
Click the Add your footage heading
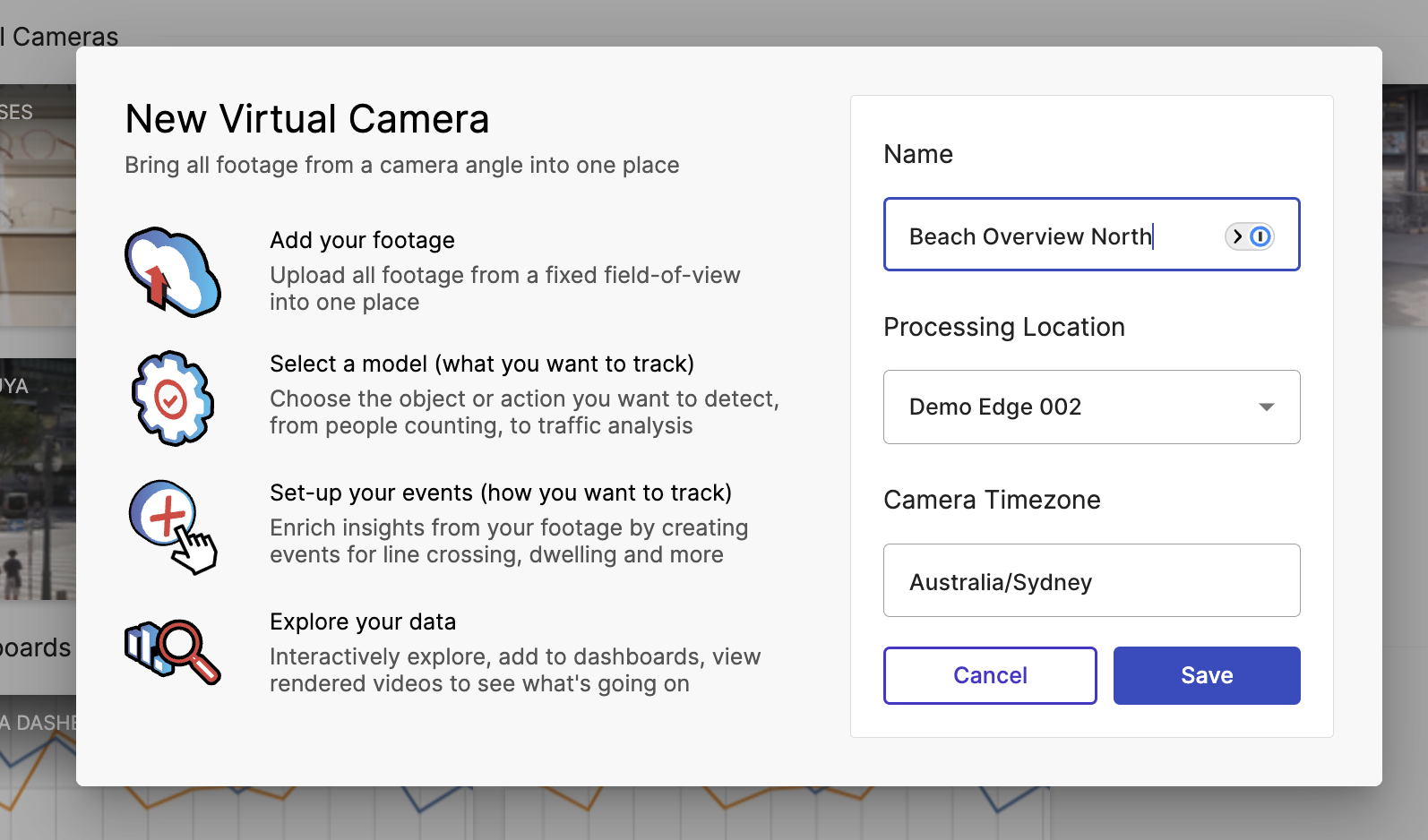coord(362,240)
